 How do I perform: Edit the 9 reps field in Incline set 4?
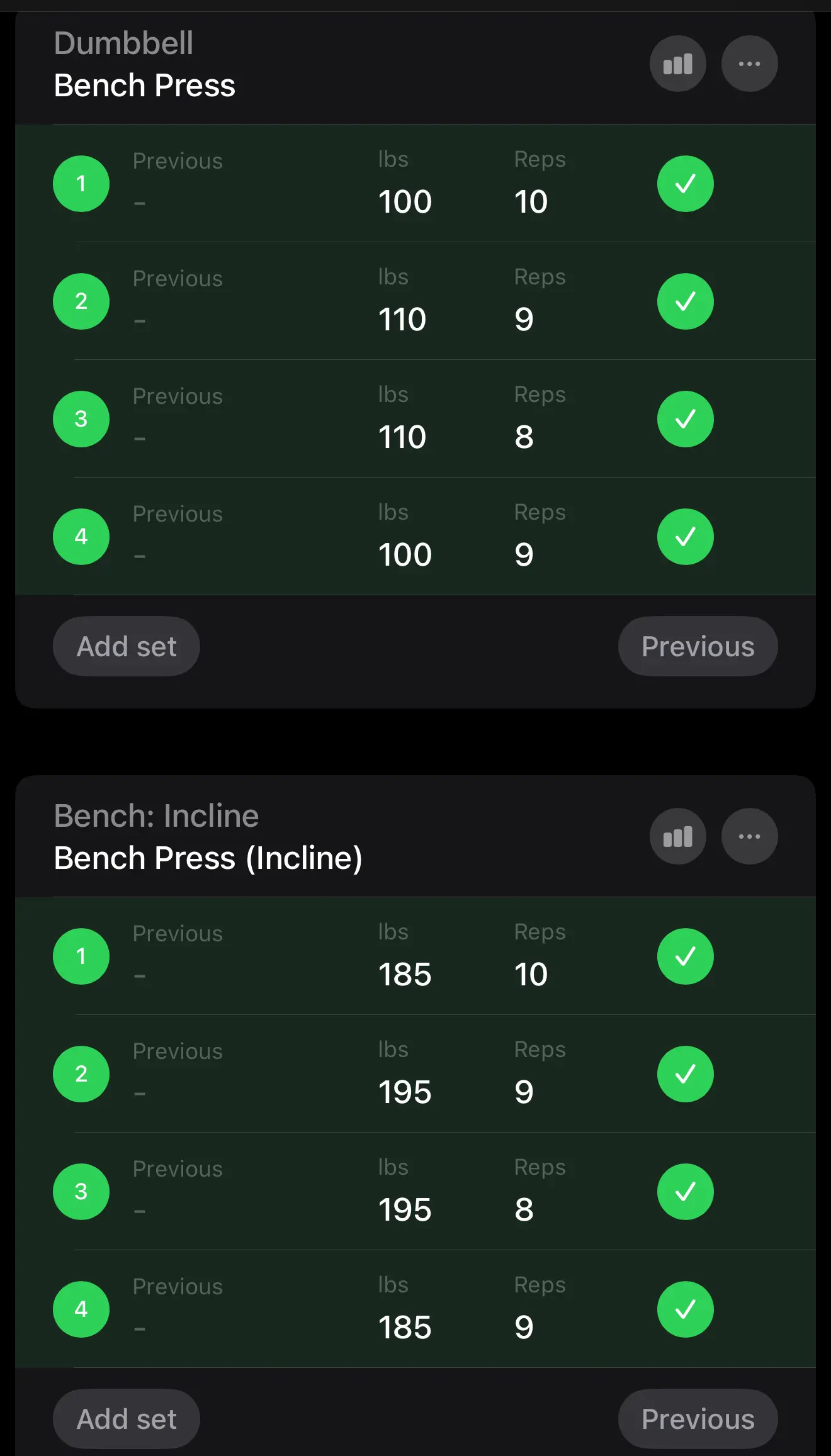(x=524, y=1327)
